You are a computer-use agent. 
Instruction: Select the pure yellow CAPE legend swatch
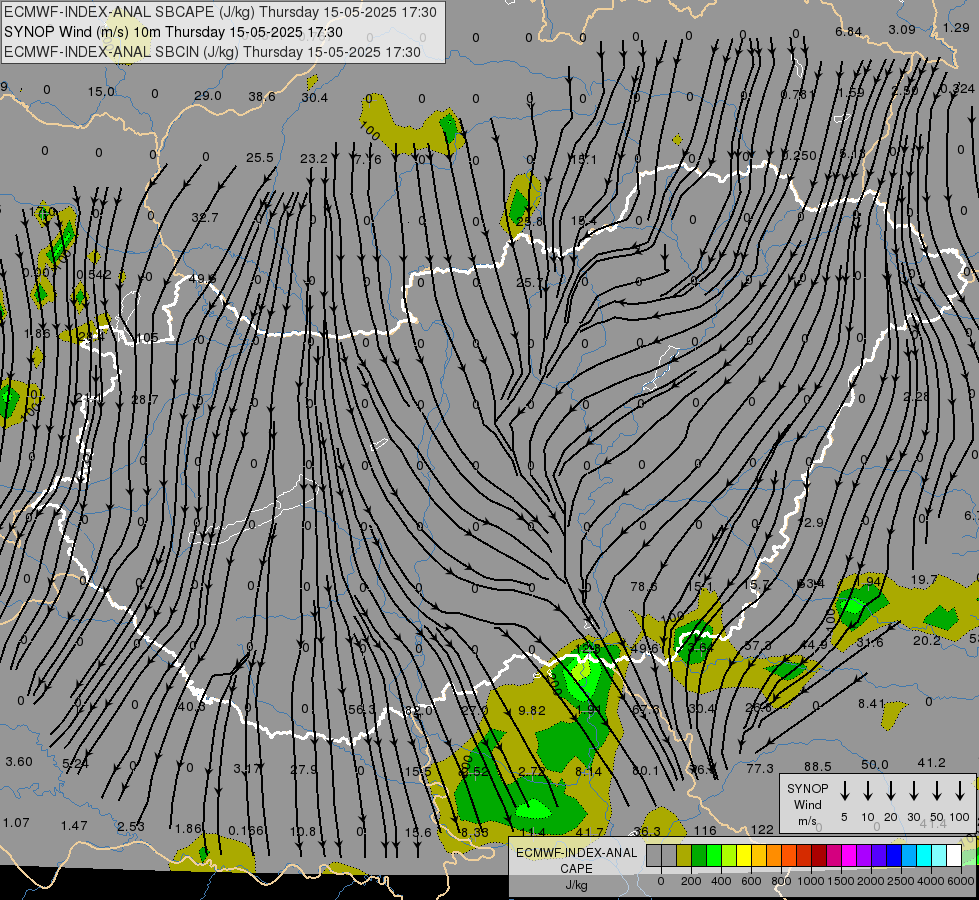click(x=744, y=855)
